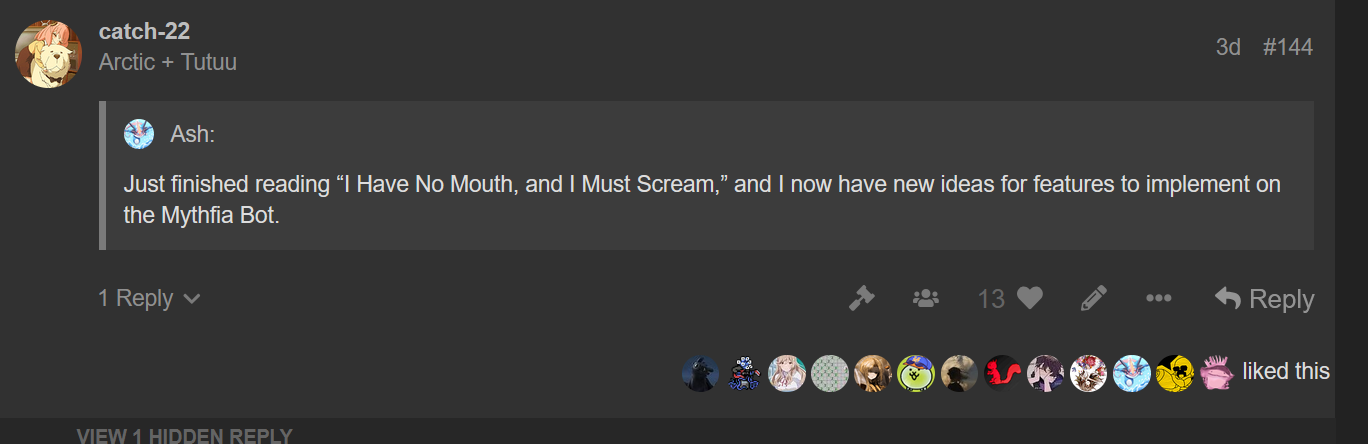Expand View 1 Hidden Reply
Viewport: 1368px width, 444px height.
pyautogui.click(x=184, y=435)
